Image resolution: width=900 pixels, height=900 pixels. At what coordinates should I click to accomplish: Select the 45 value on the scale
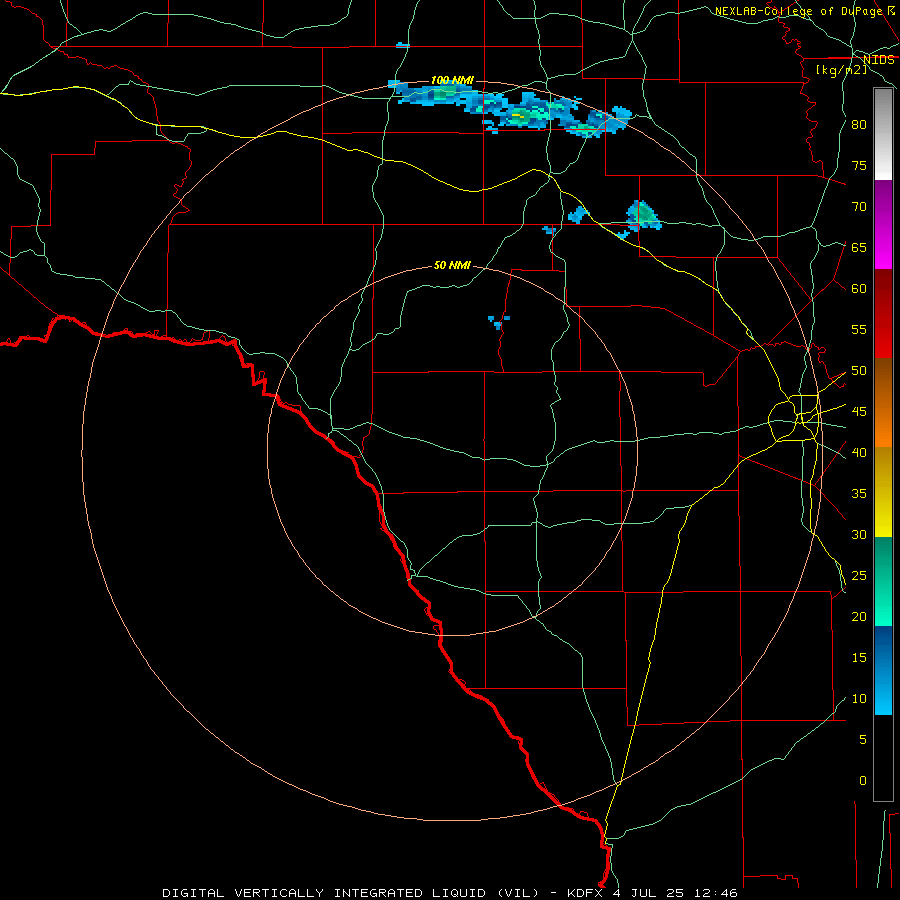859,412
